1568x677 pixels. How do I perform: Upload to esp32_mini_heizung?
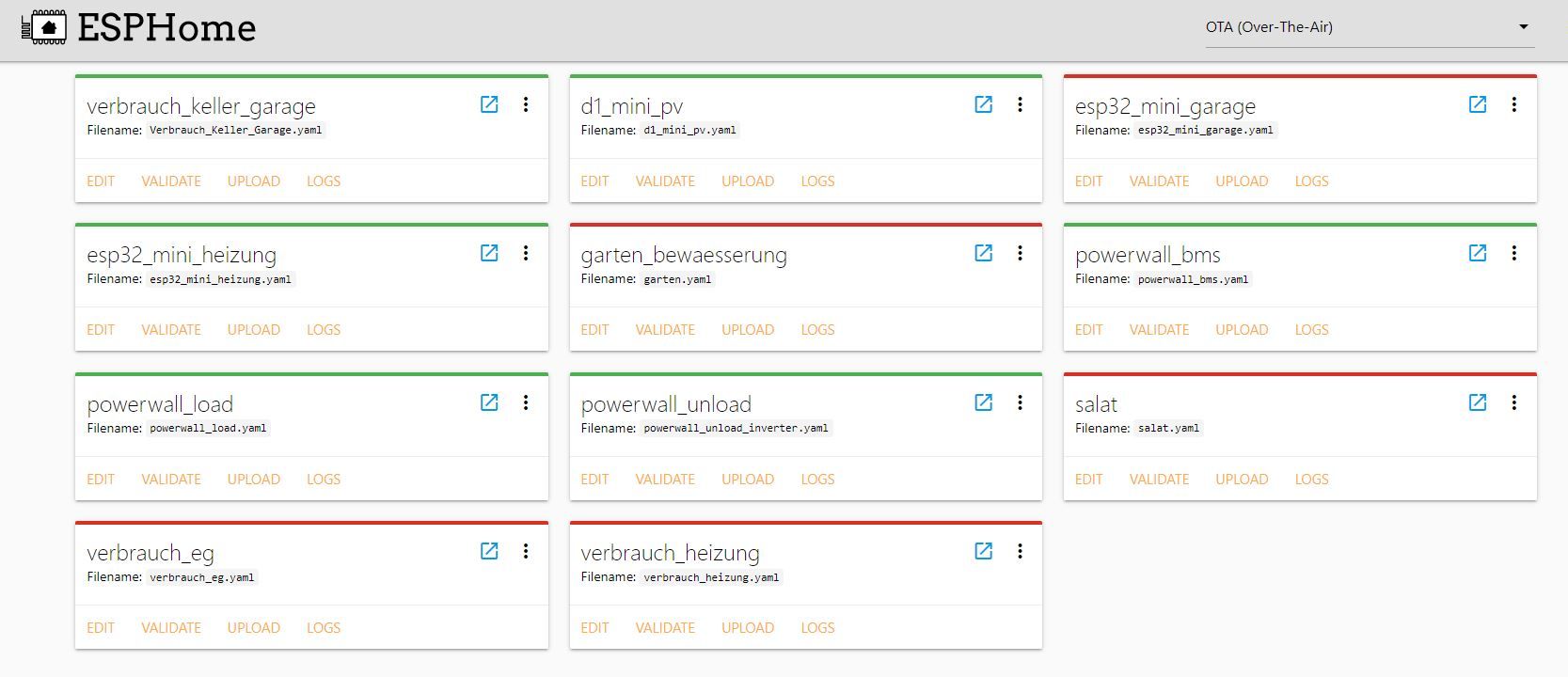click(x=254, y=330)
